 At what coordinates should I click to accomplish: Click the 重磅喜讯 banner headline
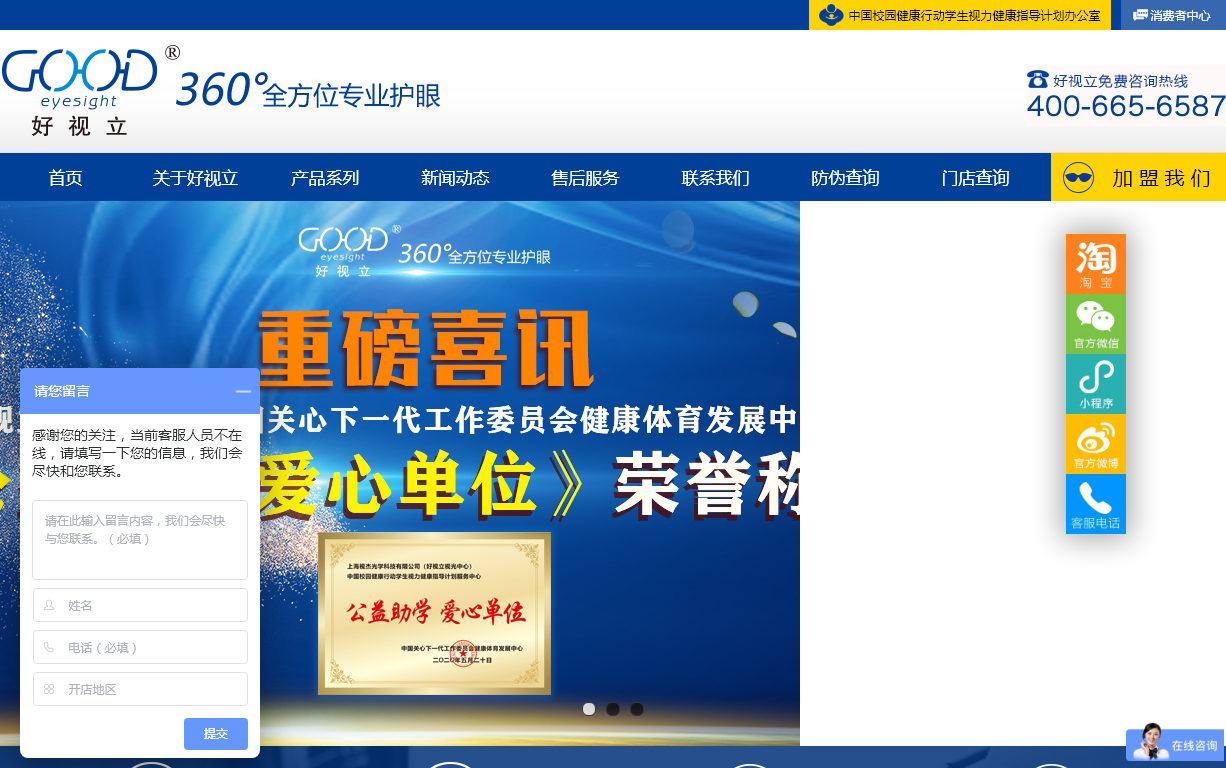click(x=426, y=351)
